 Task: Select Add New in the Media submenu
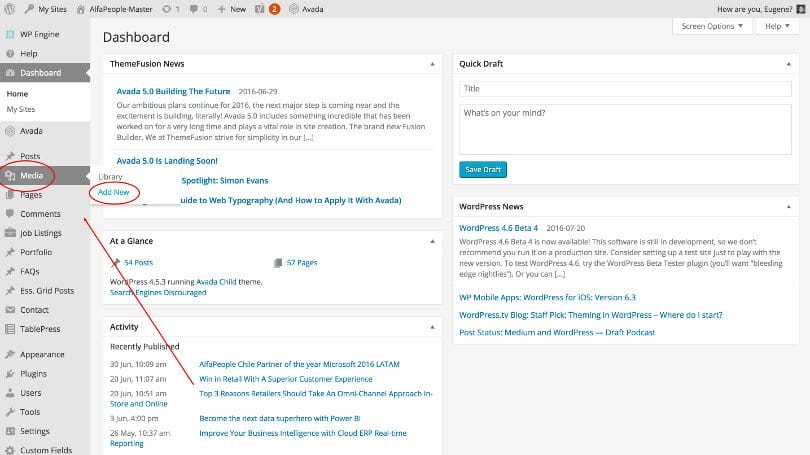[x=112, y=192]
